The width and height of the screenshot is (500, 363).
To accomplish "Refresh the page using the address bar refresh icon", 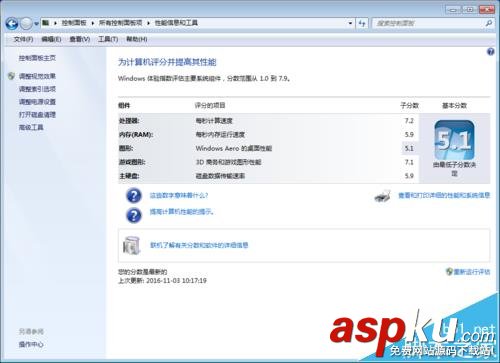I will pyautogui.click(x=362, y=23).
